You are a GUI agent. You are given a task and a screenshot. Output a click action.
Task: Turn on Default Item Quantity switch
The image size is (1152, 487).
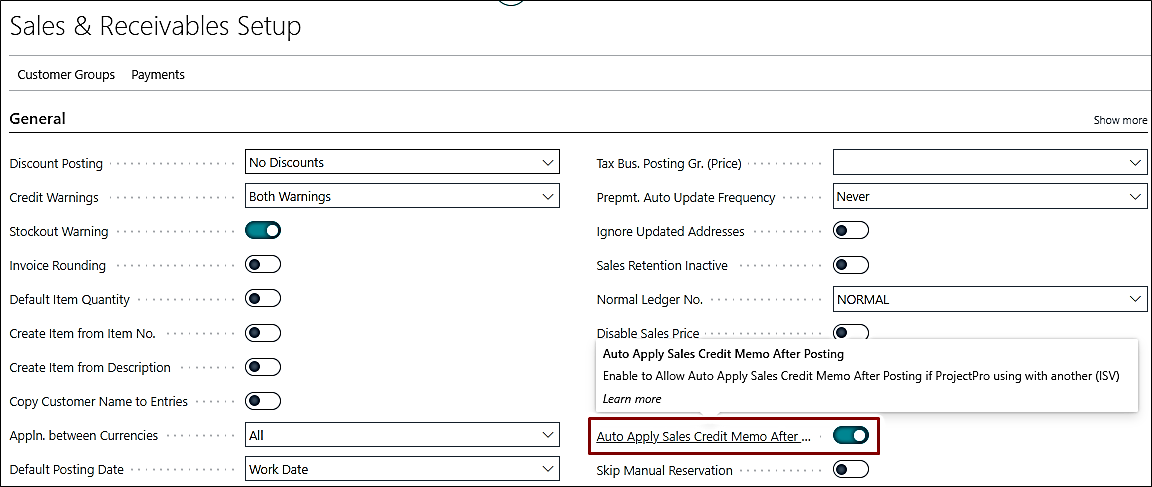[263, 299]
